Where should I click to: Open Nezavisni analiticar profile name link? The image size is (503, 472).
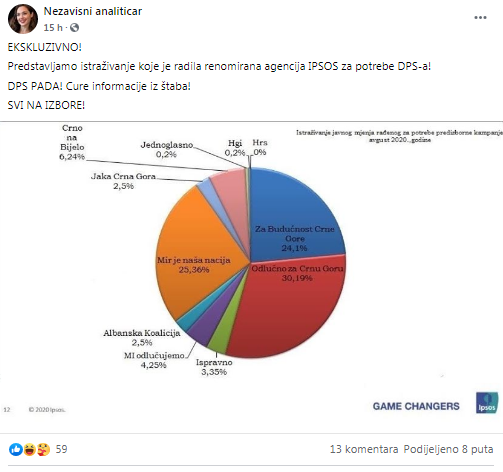tap(93, 11)
